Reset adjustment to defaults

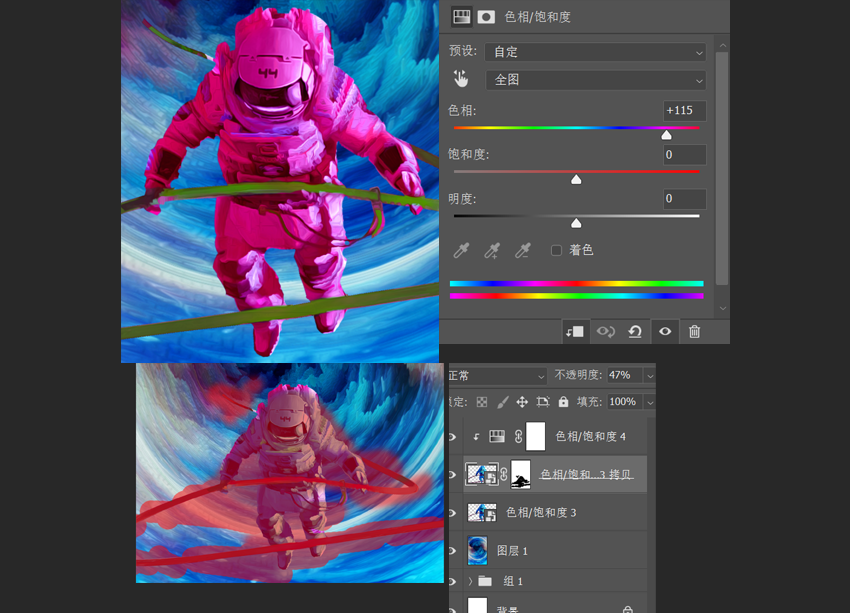click(635, 331)
